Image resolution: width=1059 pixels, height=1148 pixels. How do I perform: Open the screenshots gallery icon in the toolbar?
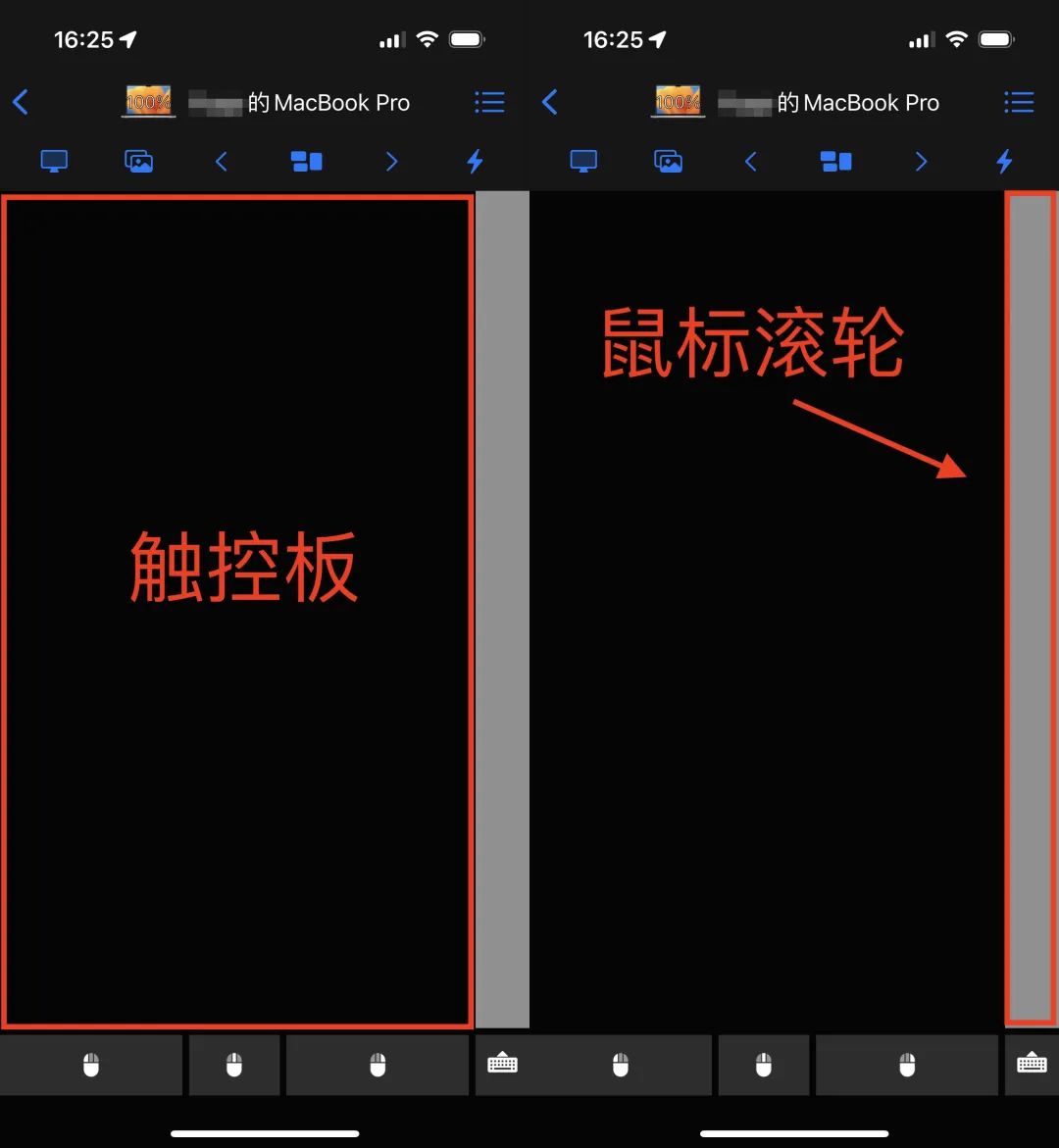138,161
